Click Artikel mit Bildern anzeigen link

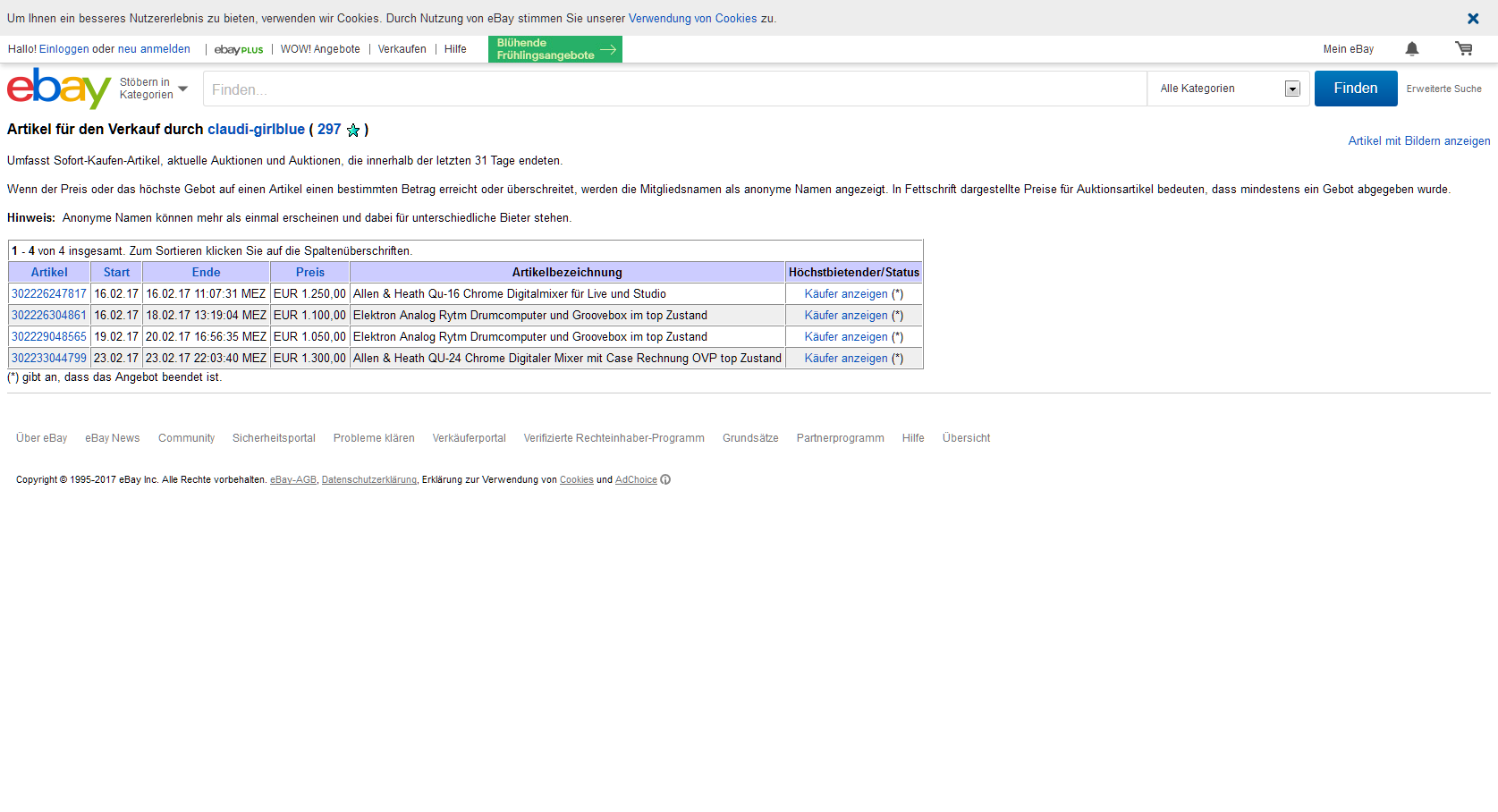(1418, 141)
